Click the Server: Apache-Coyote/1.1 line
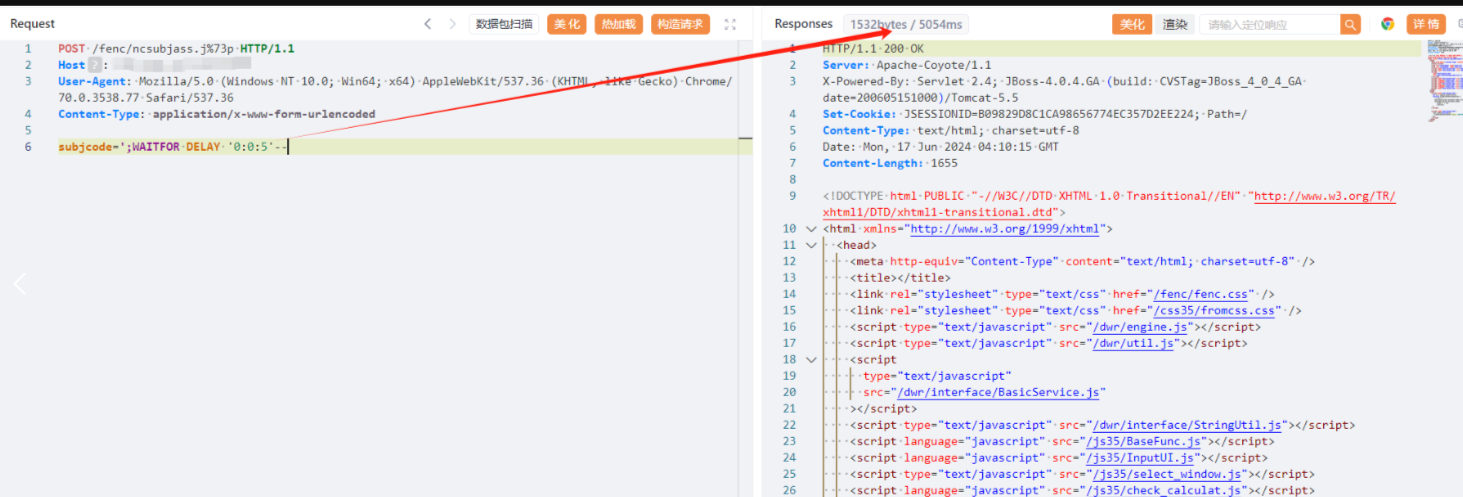The height and width of the screenshot is (497, 1463). click(x=909, y=64)
